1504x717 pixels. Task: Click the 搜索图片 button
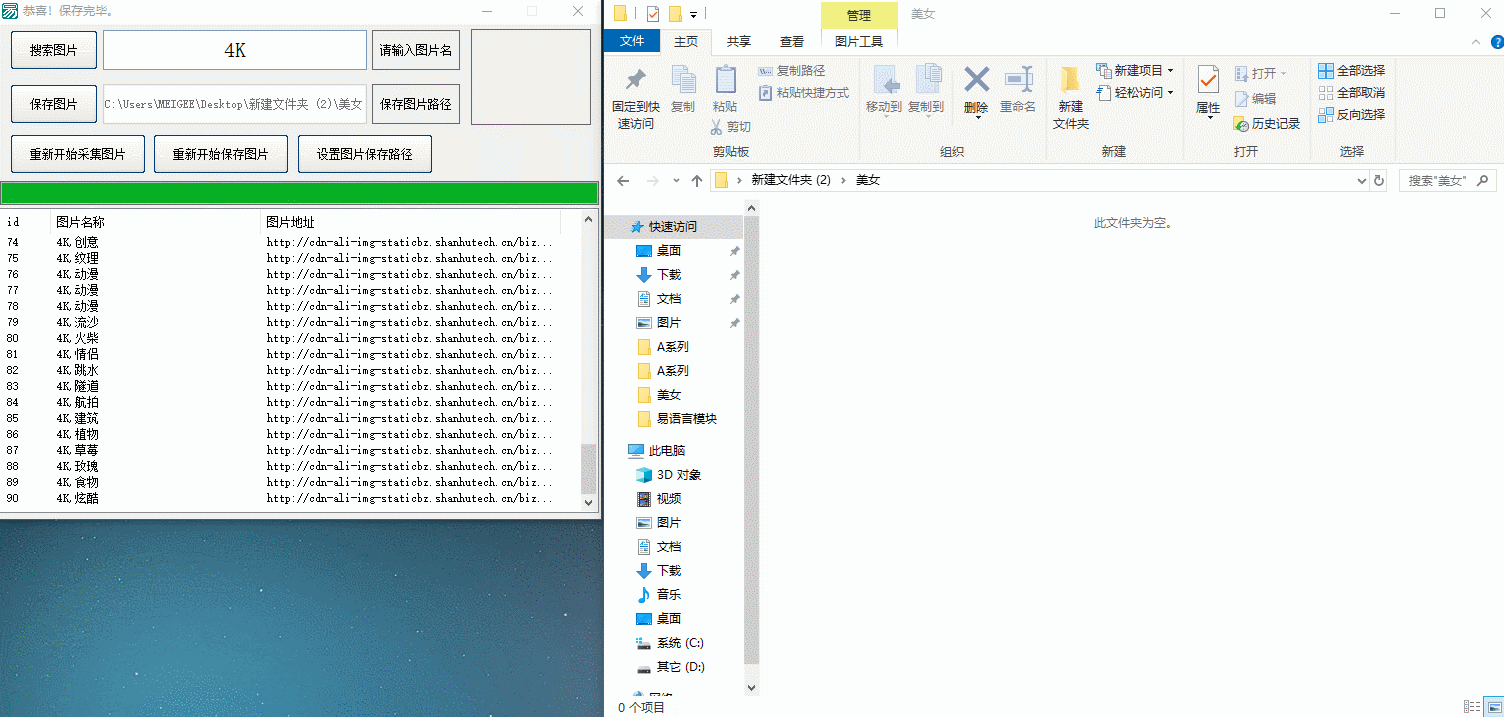click(x=53, y=49)
